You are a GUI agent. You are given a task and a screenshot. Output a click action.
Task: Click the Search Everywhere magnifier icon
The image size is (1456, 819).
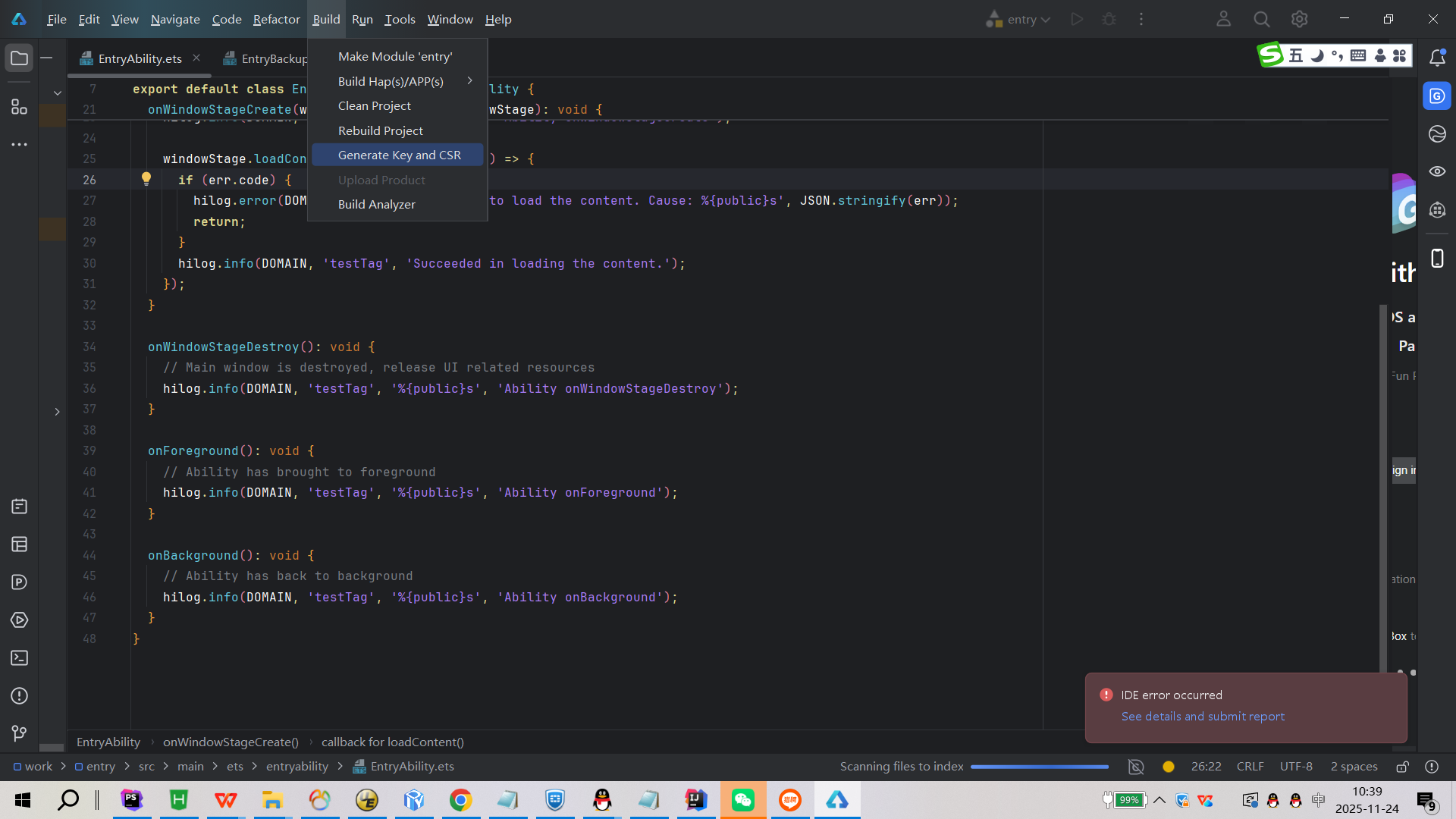(1261, 20)
